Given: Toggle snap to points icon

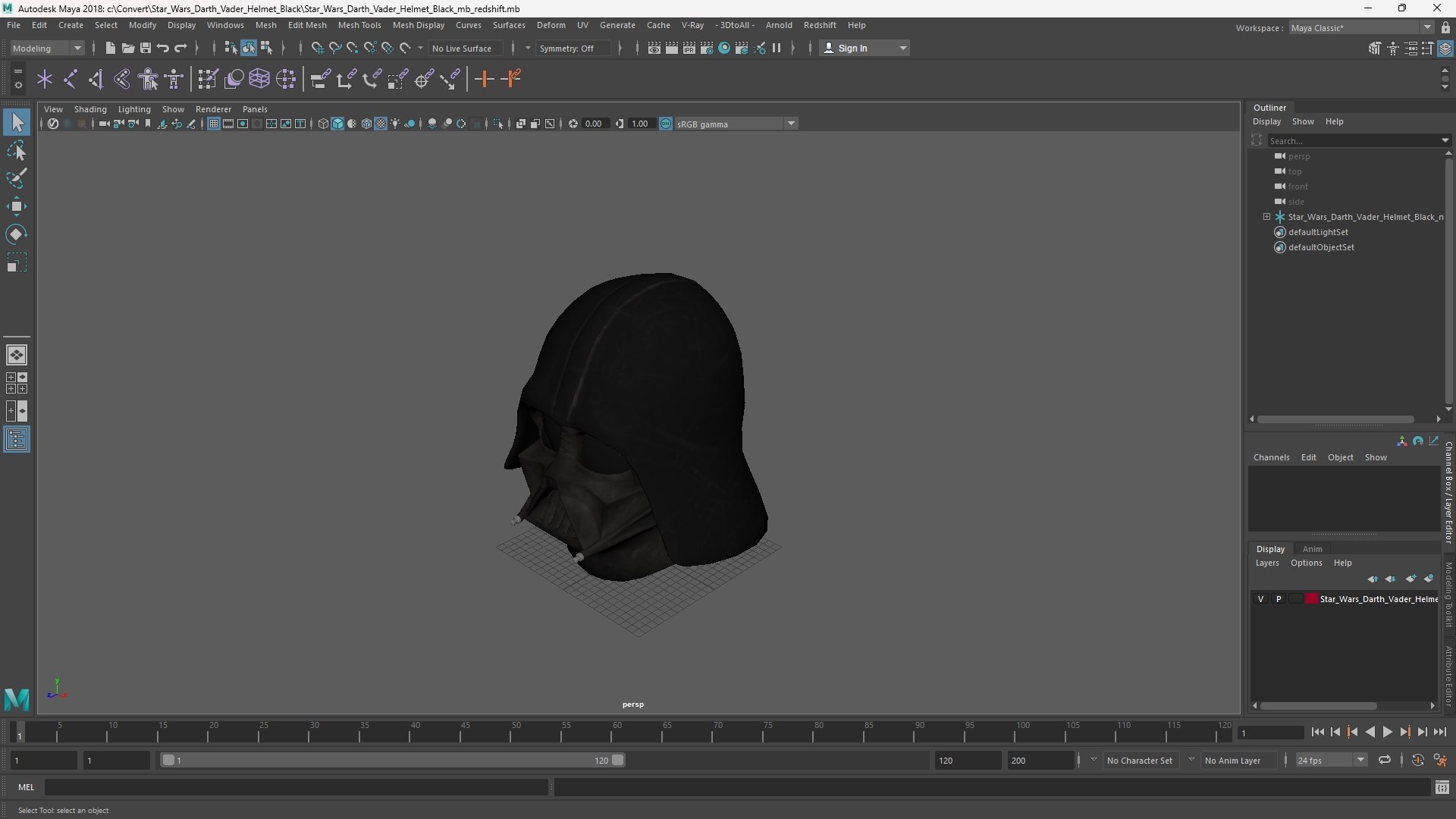Looking at the screenshot, I should click(x=353, y=48).
